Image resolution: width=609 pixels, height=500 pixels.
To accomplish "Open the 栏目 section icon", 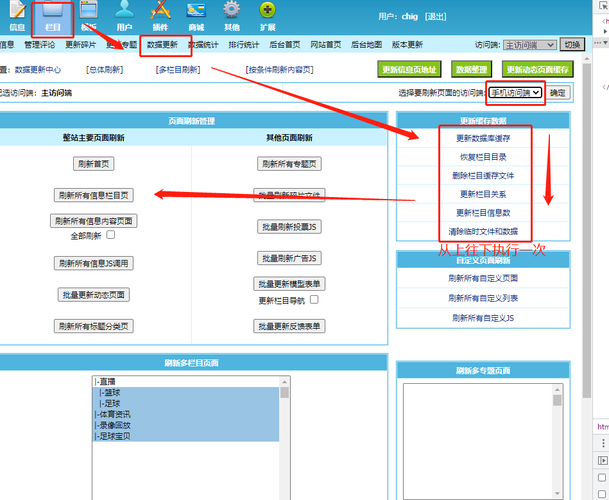I will pyautogui.click(x=52, y=16).
